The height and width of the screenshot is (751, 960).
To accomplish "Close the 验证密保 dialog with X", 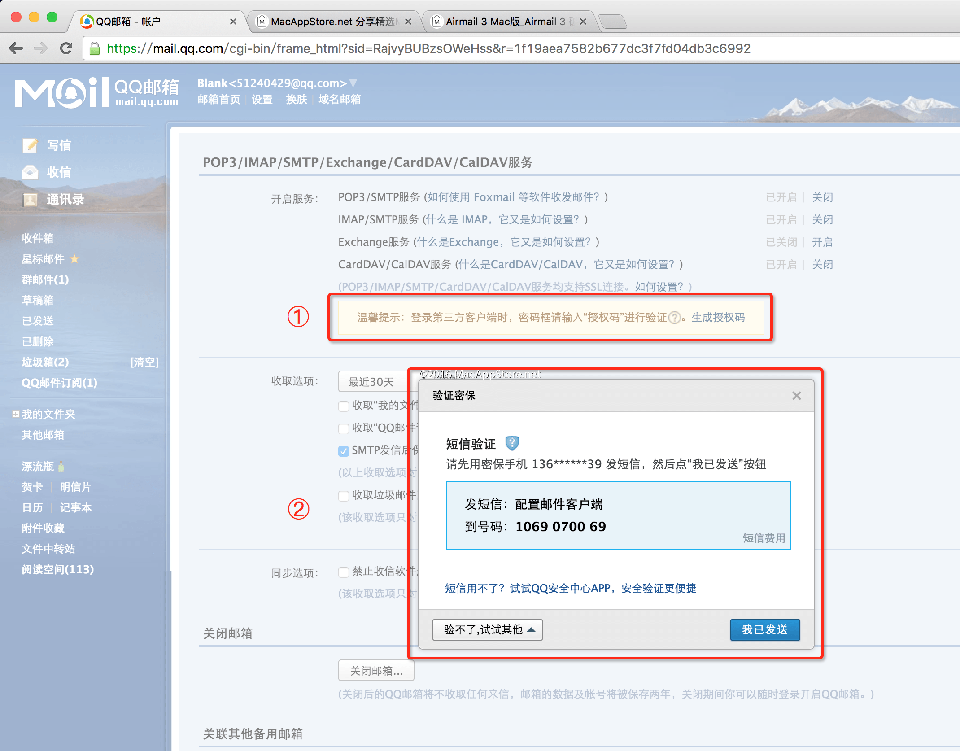I will pos(796,396).
